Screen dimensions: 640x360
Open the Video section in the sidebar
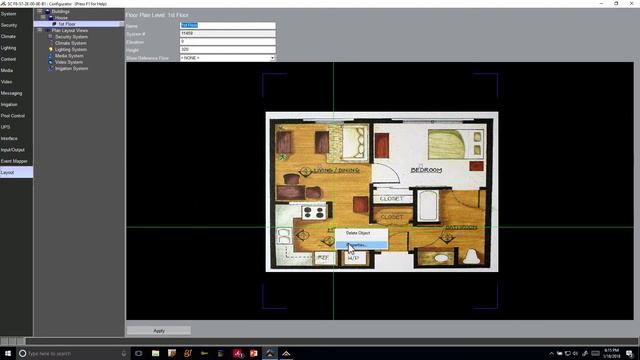(16, 82)
